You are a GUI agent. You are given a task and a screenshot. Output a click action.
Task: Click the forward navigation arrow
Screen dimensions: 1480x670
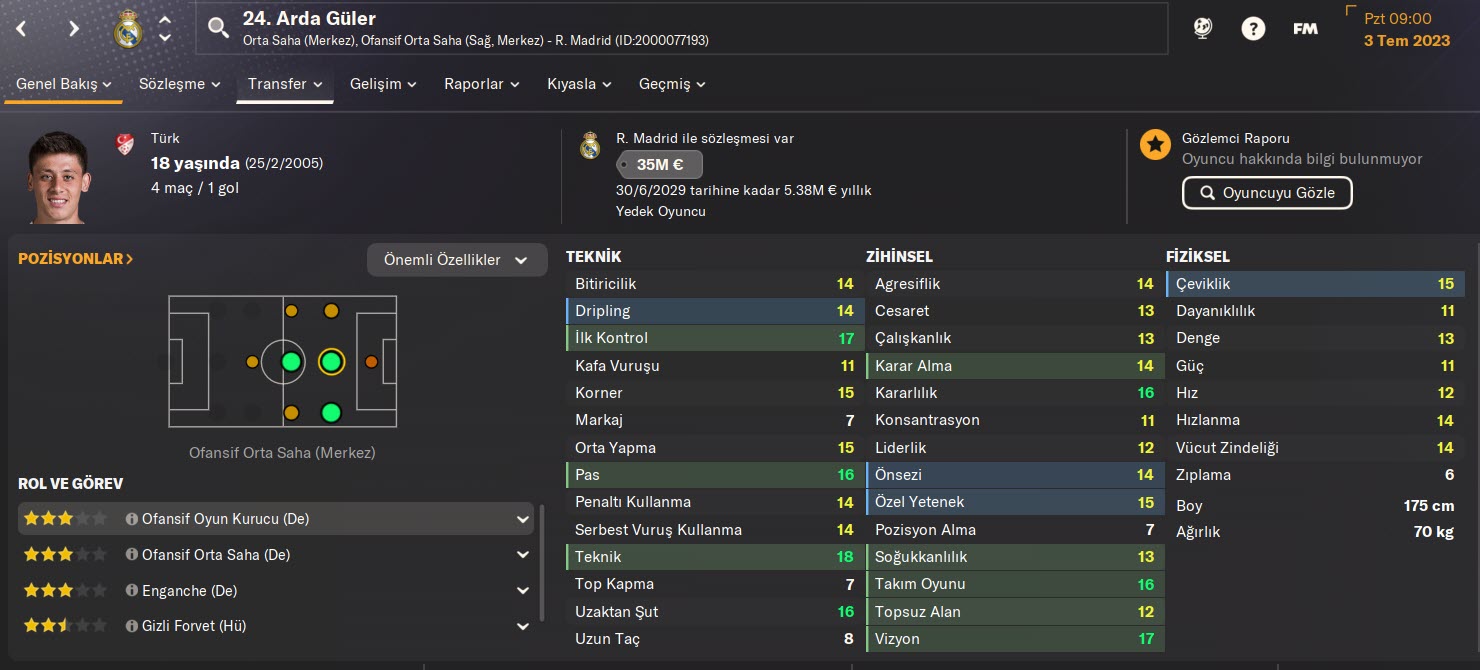click(x=73, y=28)
